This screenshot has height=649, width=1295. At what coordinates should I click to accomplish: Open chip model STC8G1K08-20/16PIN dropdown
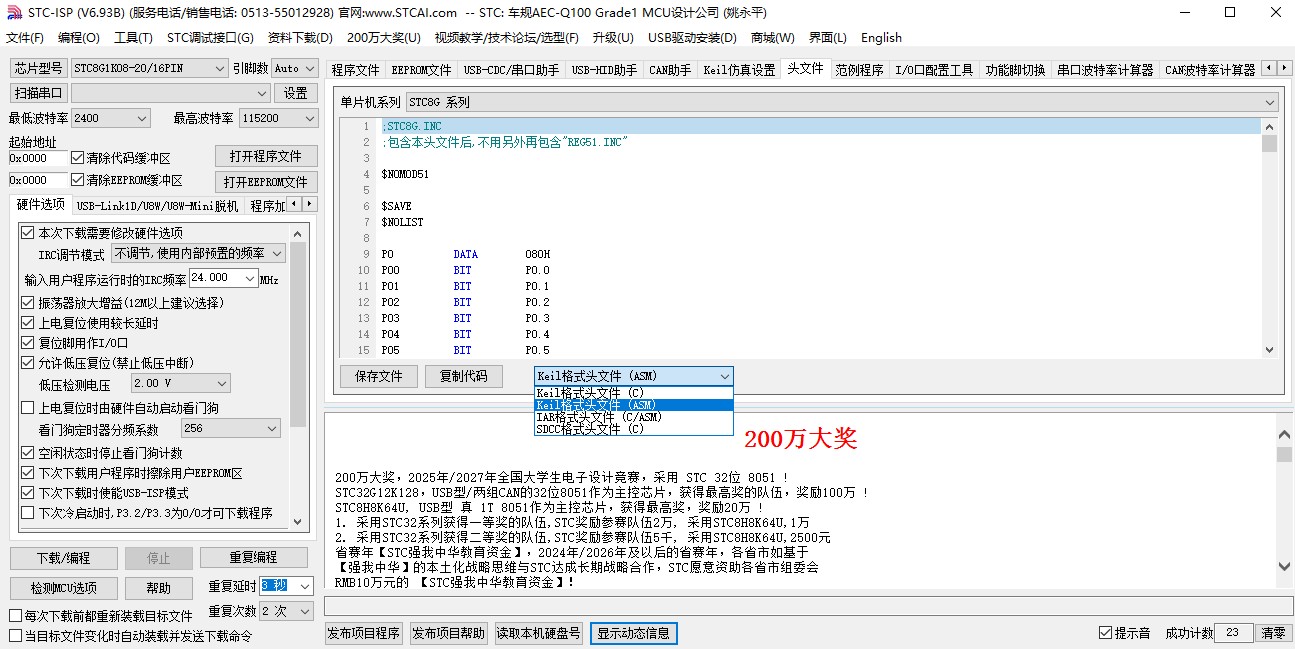pyautogui.click(x=149, y=68)
